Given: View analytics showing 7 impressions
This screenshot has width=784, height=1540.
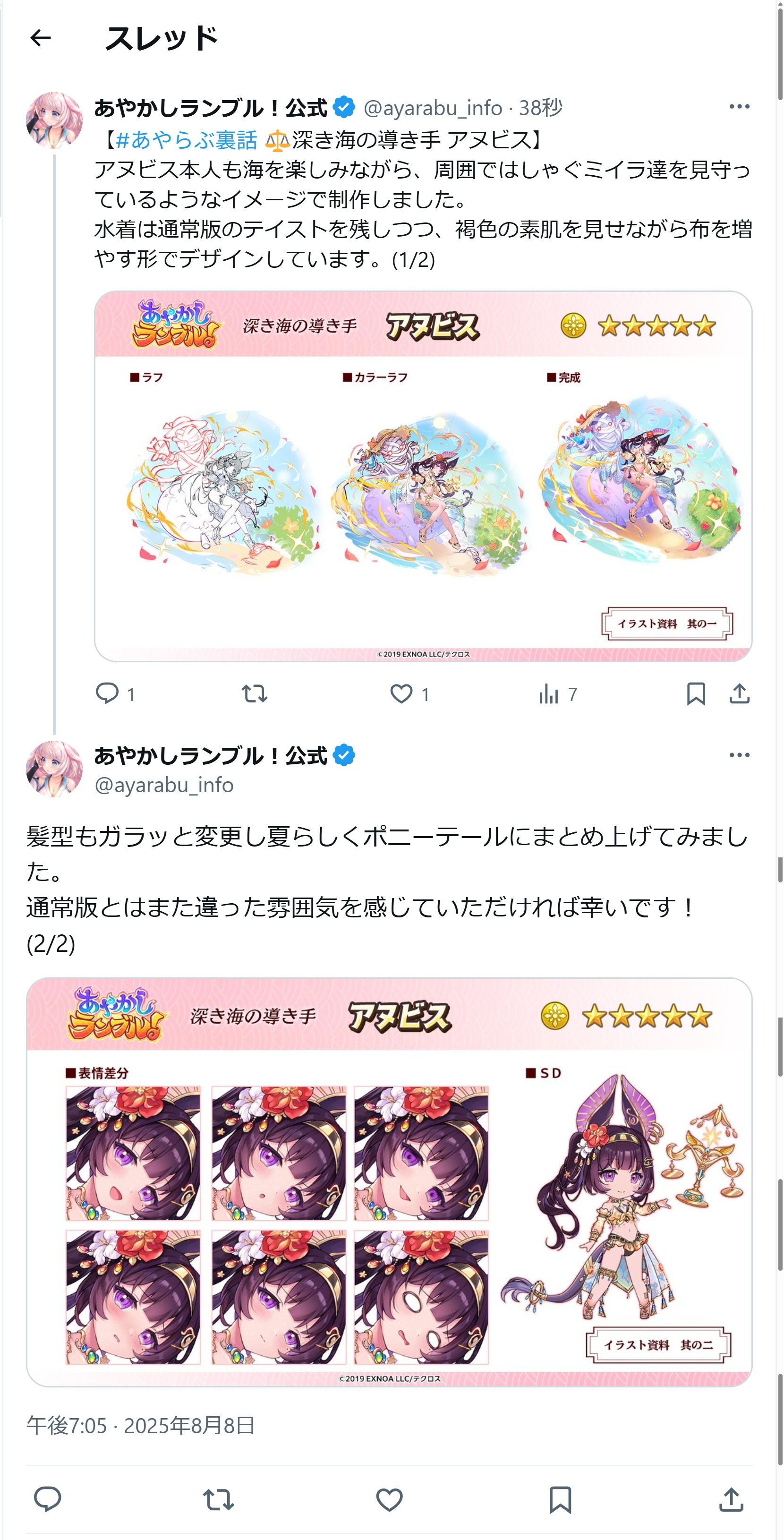Looking at the screenshot, I should [x=557, y=693].
